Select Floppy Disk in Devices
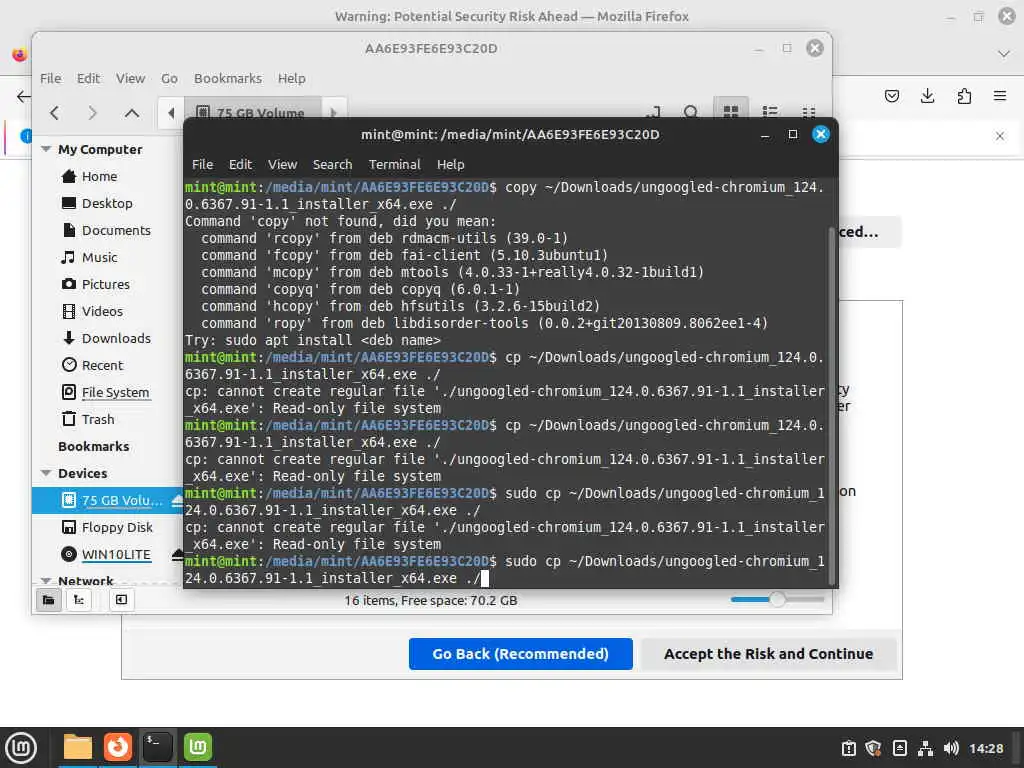 (x=117, y=527)
